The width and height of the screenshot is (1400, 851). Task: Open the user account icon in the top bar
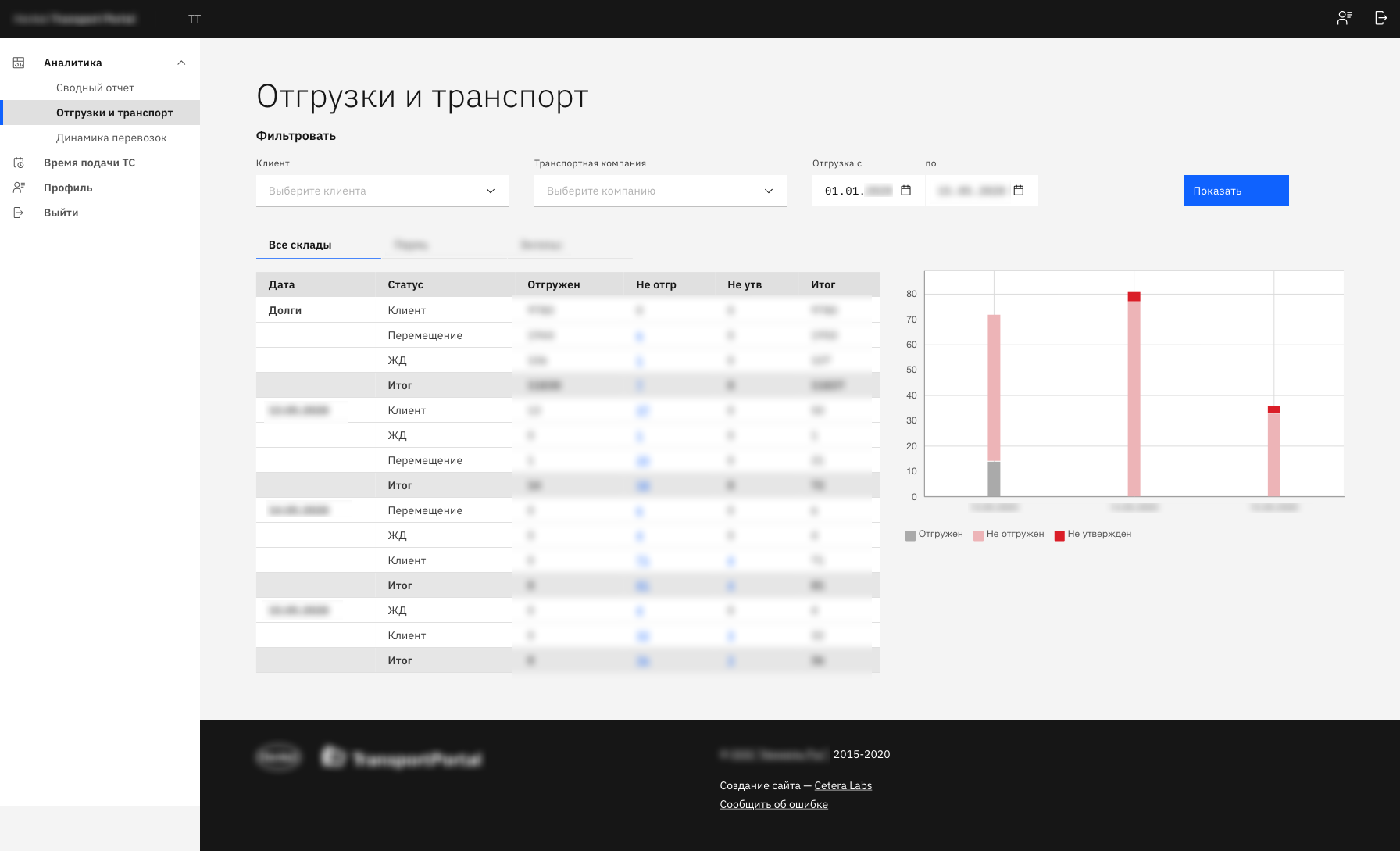pos(1344,17)
